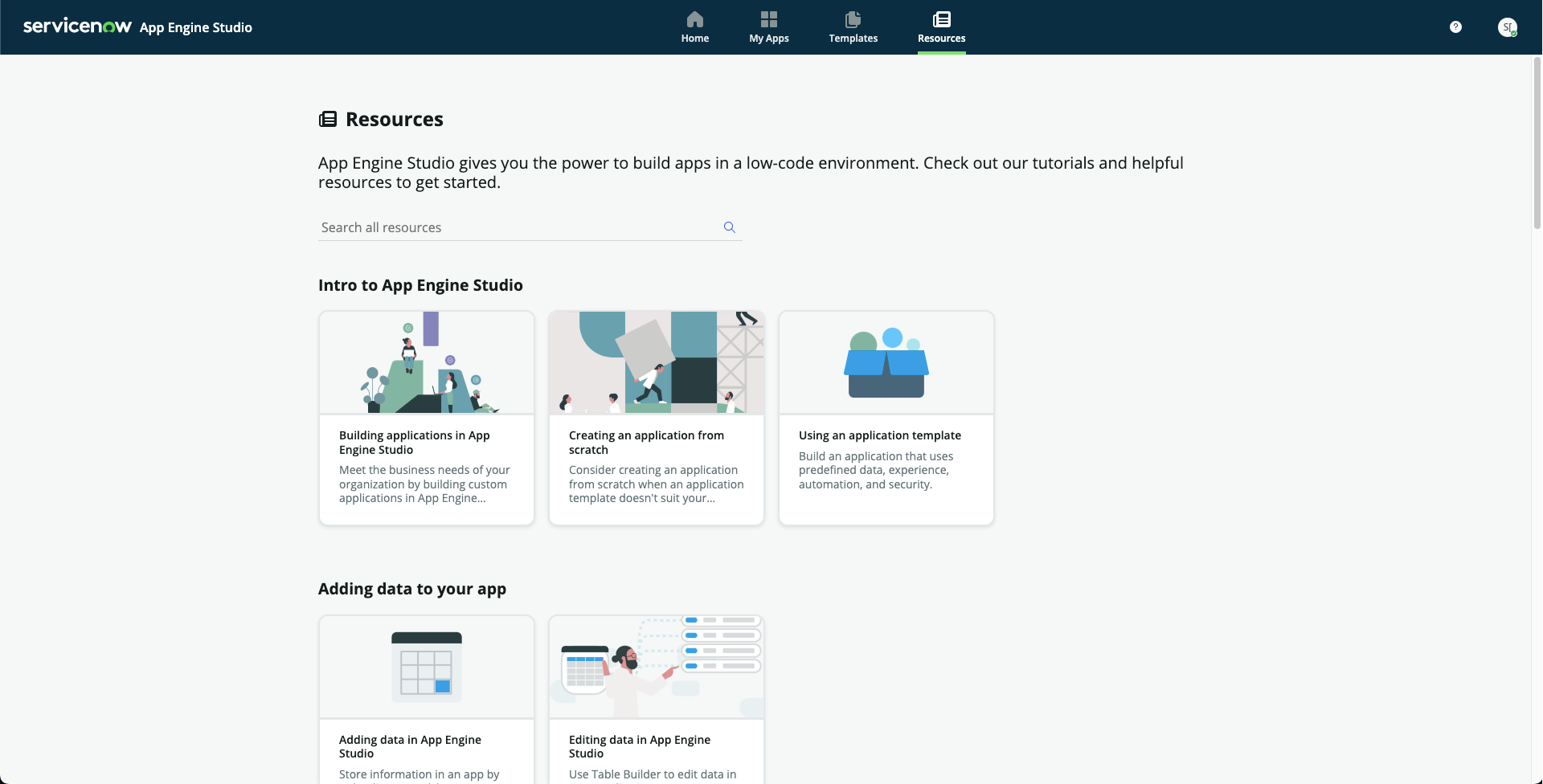Open My Apps grid icon
The height and width of the screenshot is (784, 1543).
click(768, 19)
